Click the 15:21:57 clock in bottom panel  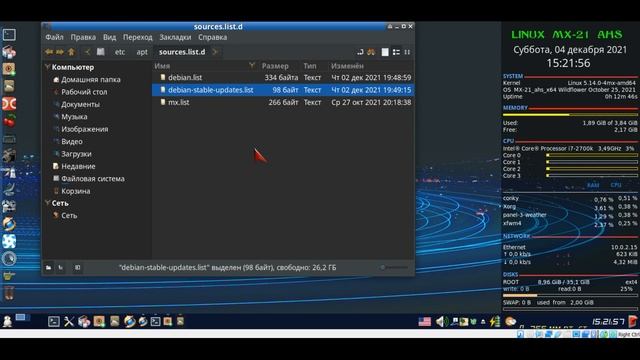click(x=608, y=322)
